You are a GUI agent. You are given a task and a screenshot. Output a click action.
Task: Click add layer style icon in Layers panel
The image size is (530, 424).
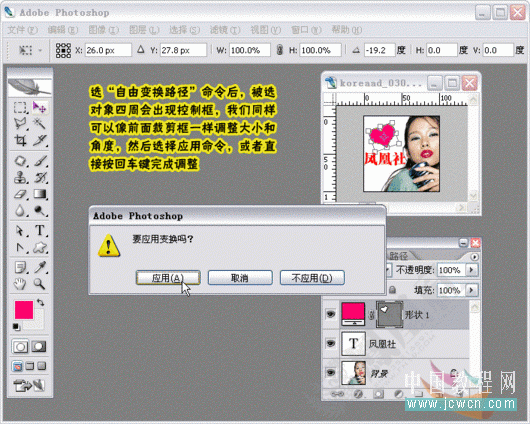pyautogui.click(x=358, y=394)
